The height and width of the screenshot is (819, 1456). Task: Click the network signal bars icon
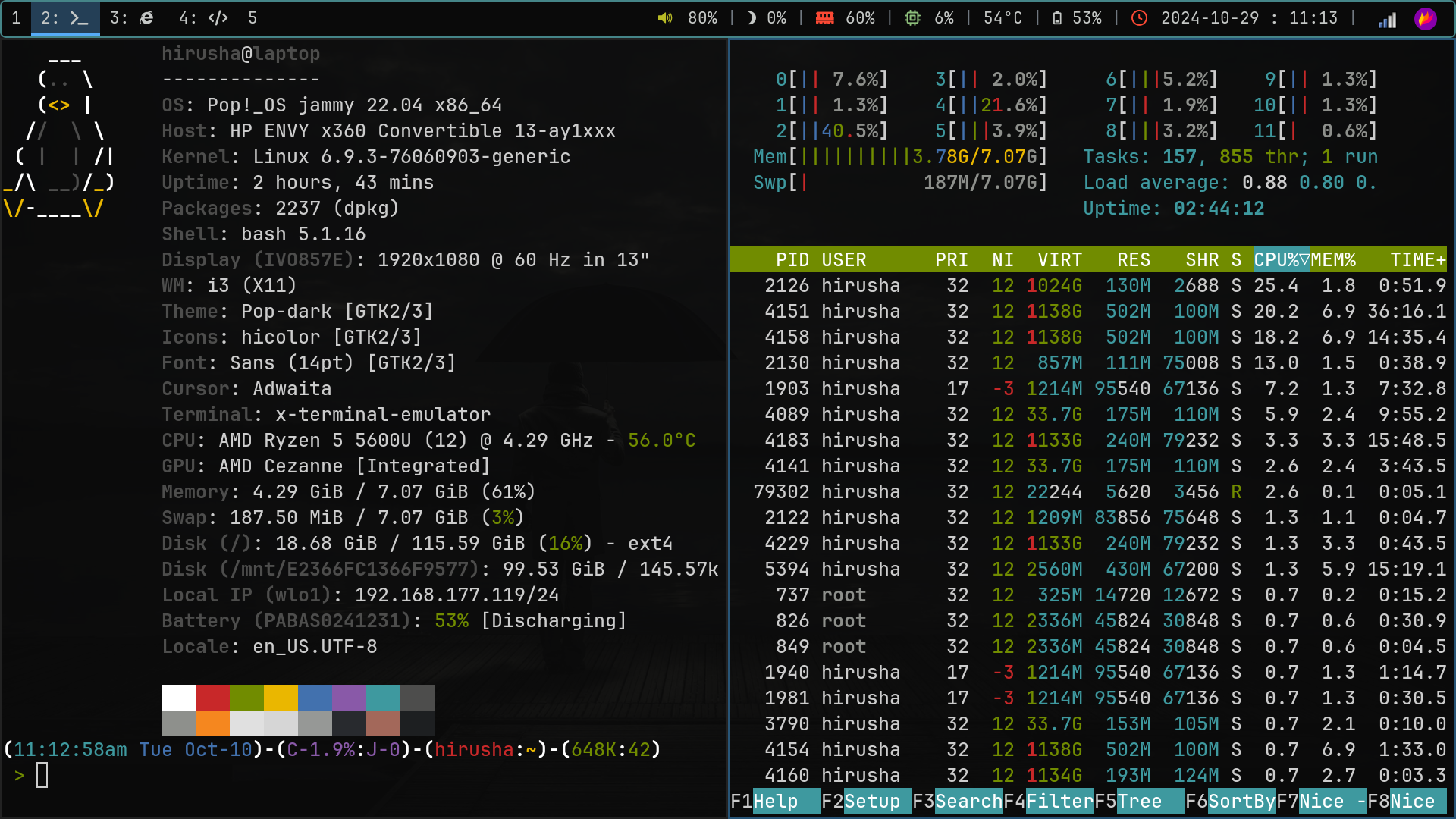coord(1388,20)
